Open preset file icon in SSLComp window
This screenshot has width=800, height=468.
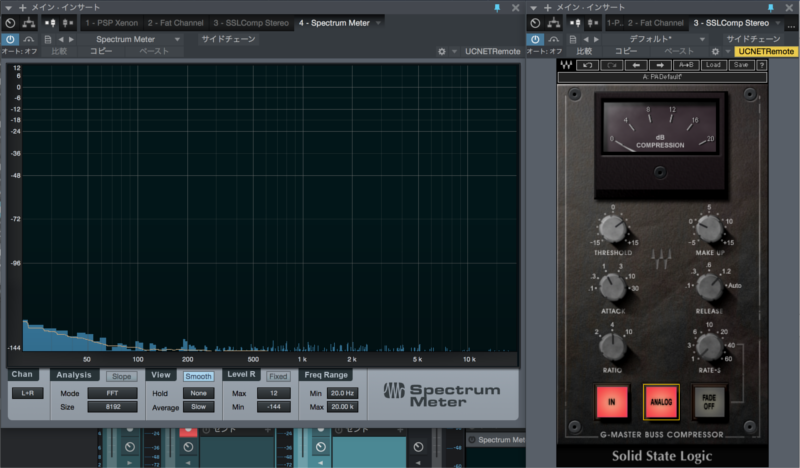(572, 39)
